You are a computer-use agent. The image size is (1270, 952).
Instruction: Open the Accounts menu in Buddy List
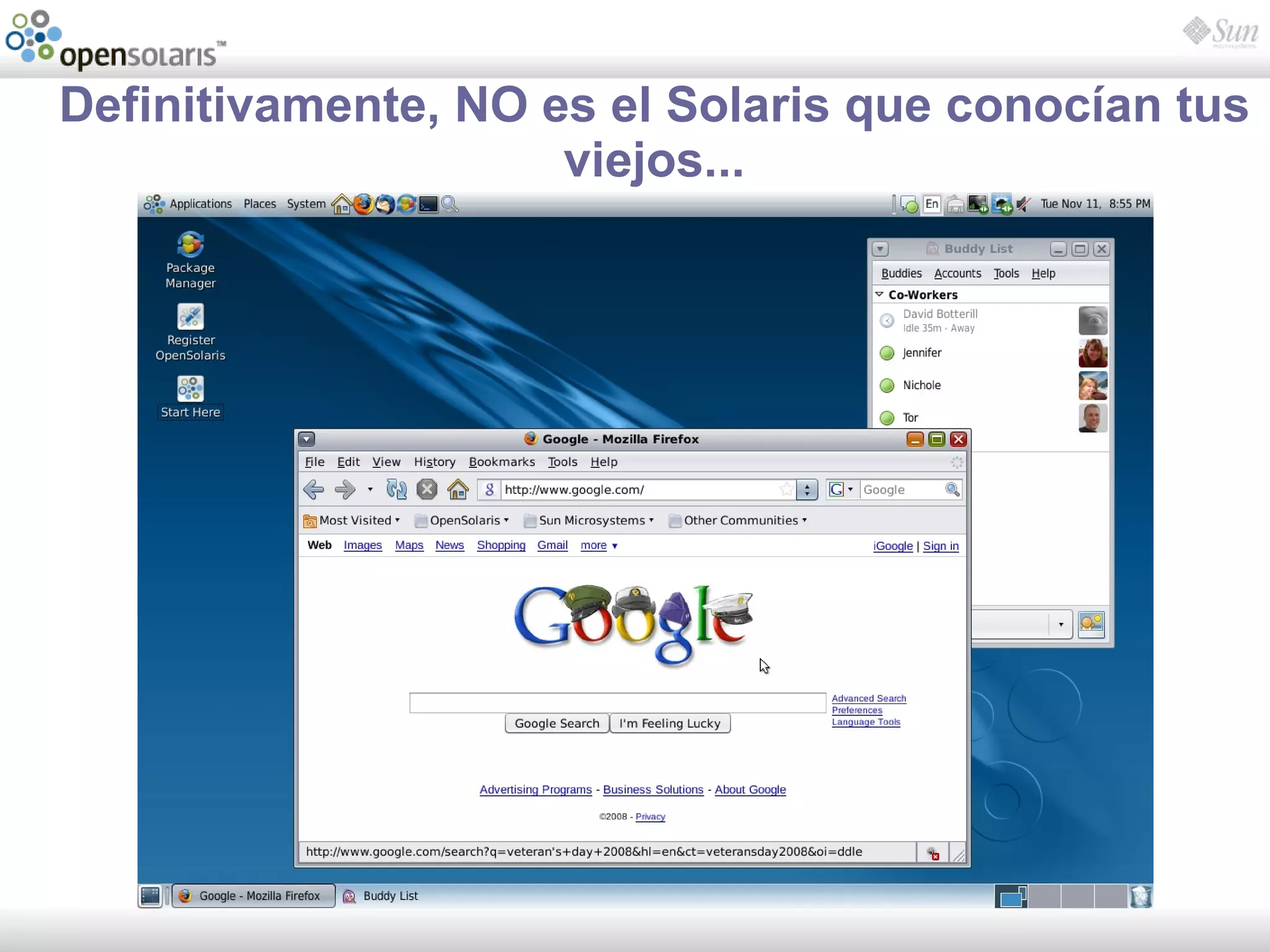point(957,273)
